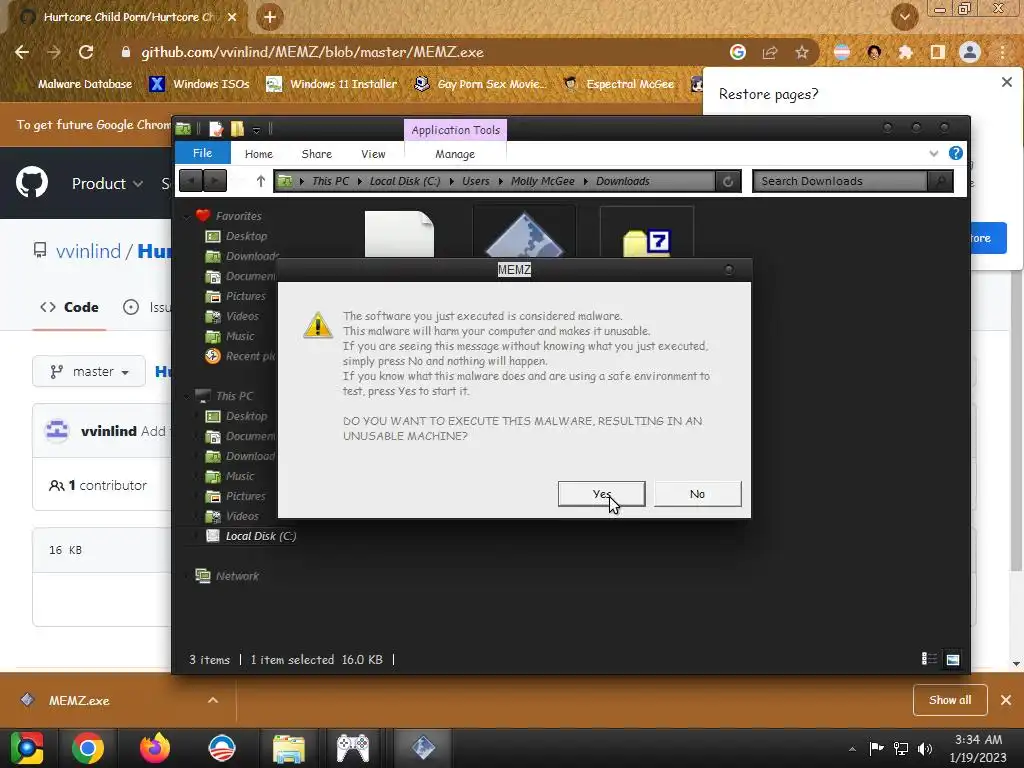Switch to Explorer View ribbon tab
1024x768 pixels.
[x=373, y=154]
